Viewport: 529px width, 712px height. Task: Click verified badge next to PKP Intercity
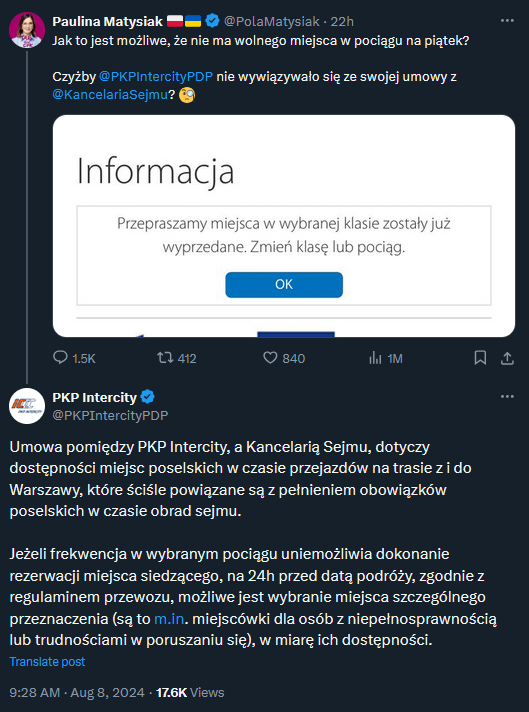(x=148, y=397)
